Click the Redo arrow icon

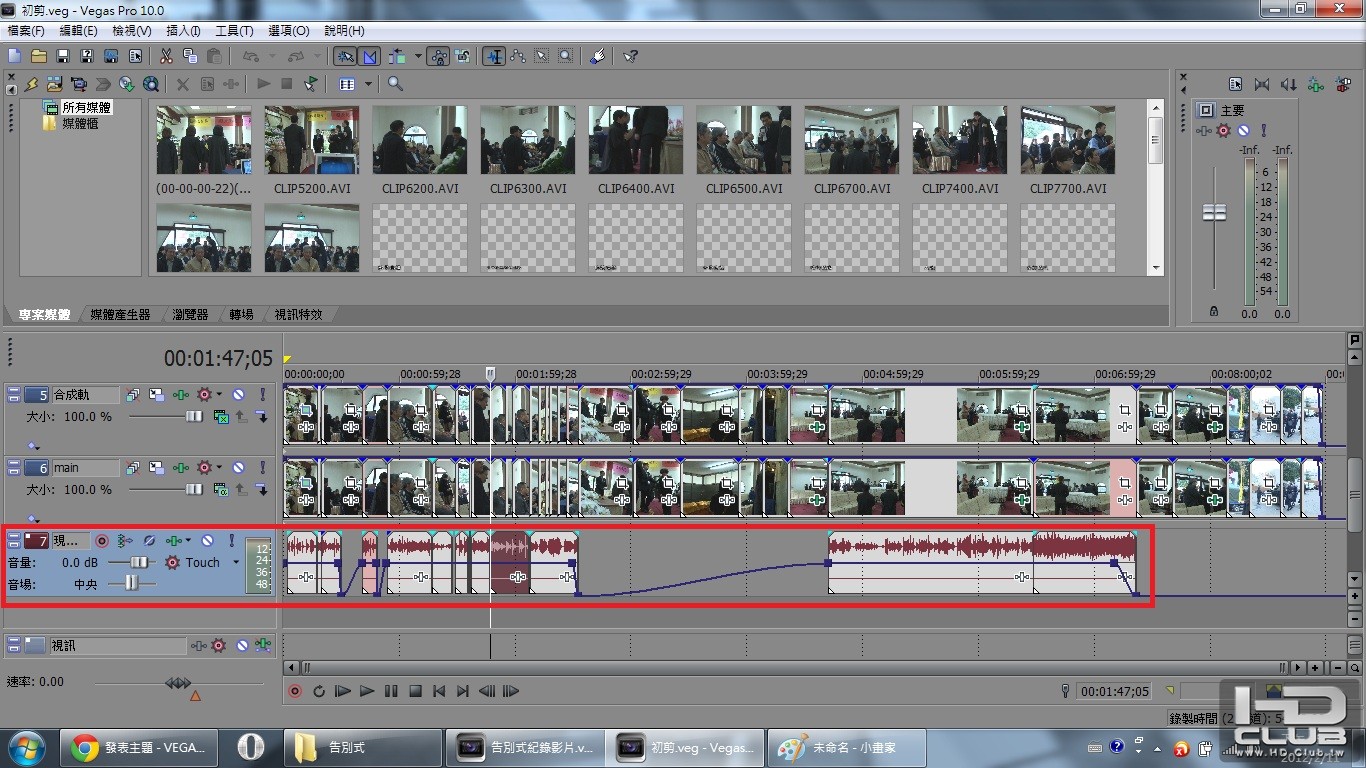[296, 56]
